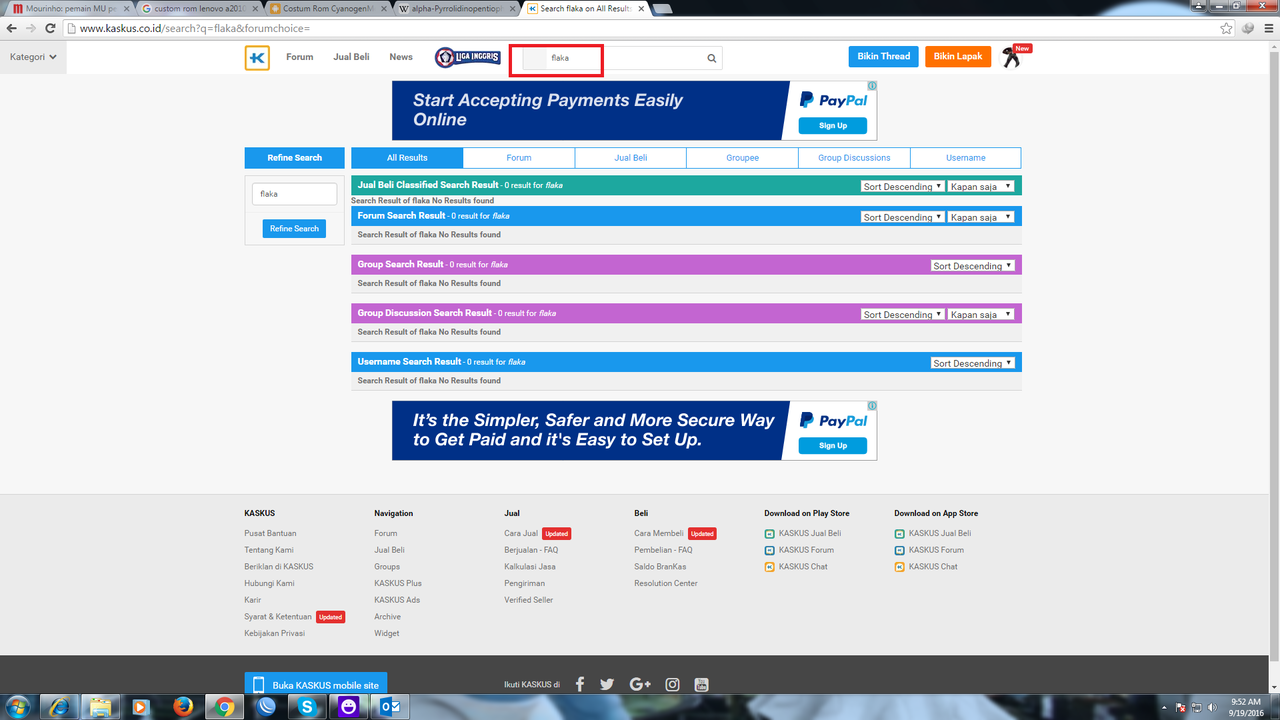This screenshot has width=1280, height=720.
Task: Click the ninja mascot icon marked New
Action: point(1013,58)
